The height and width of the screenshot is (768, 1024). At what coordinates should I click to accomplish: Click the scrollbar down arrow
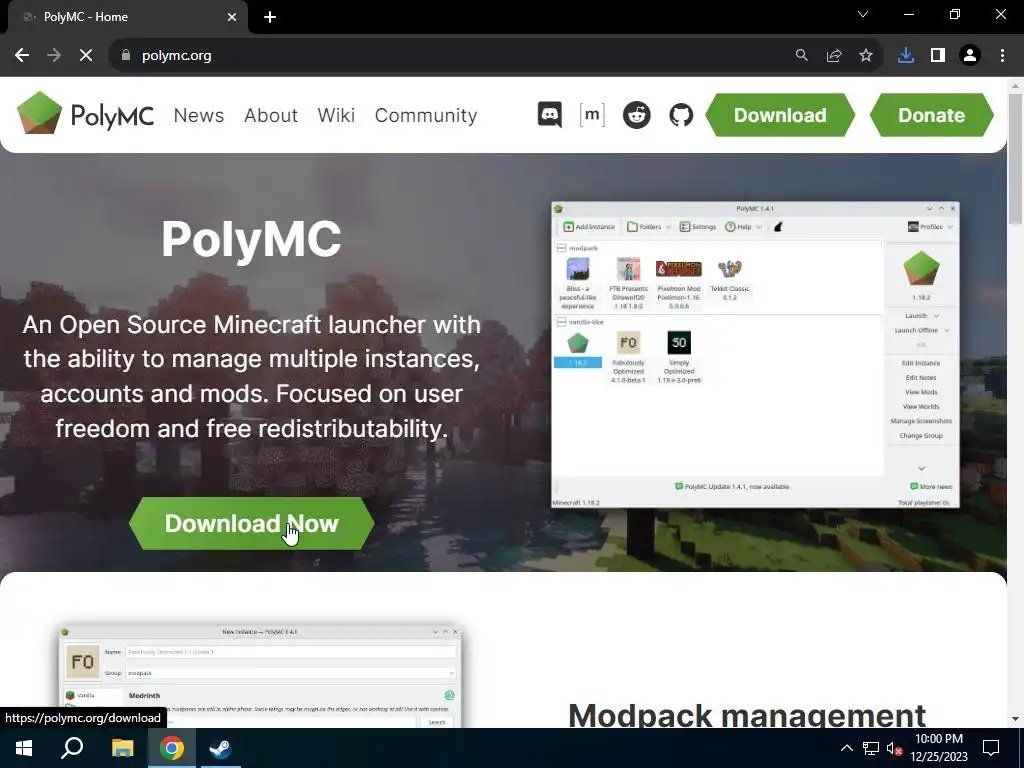point(1015,719)
